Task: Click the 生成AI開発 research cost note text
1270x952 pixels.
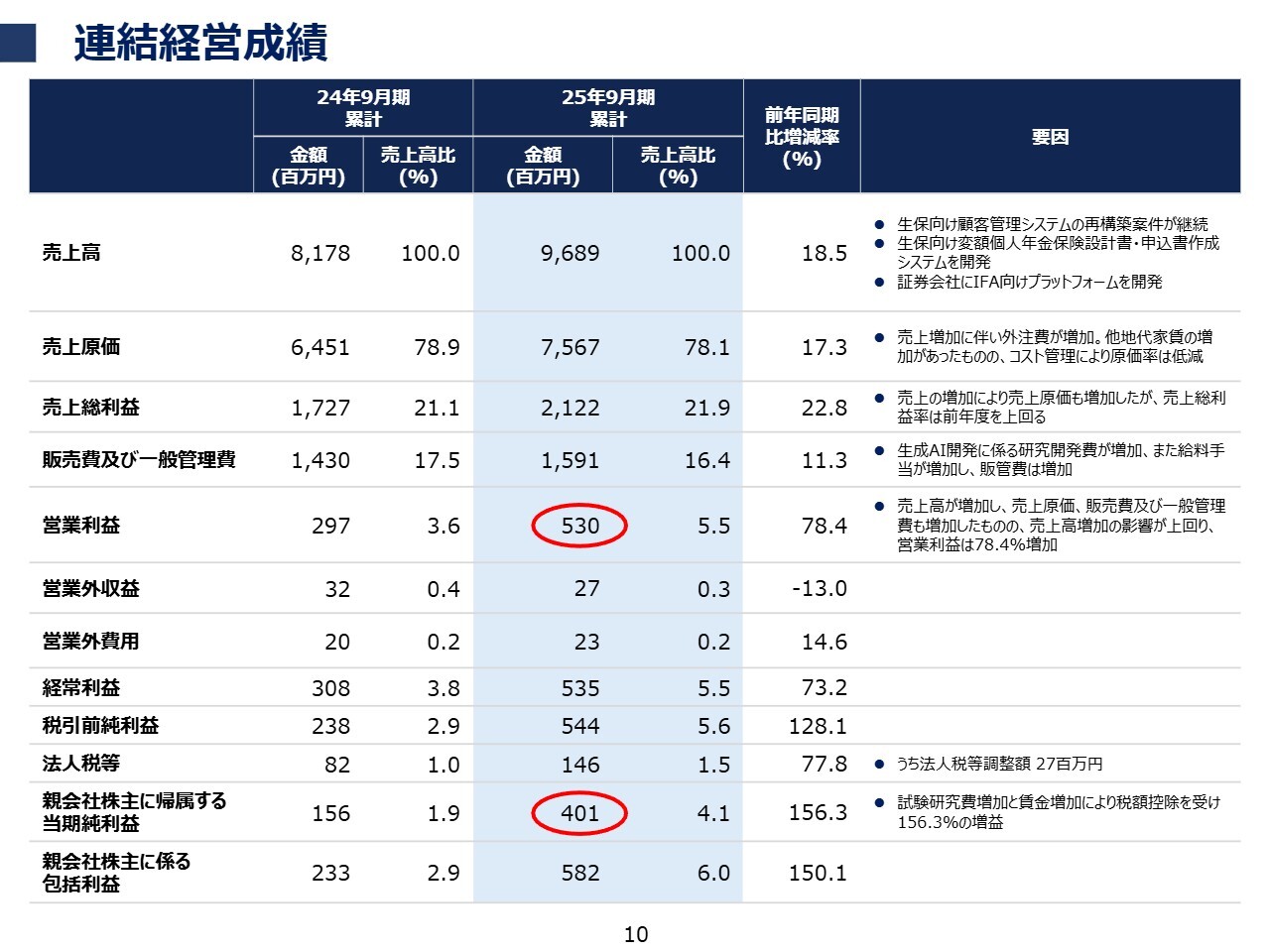Action: tap(1060, 459)
